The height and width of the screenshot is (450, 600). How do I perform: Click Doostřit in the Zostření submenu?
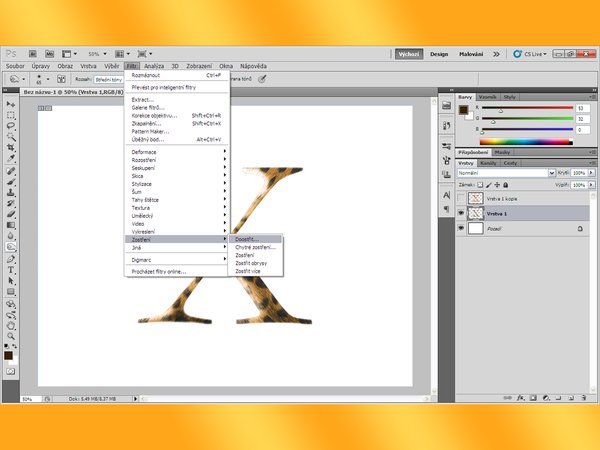point(245,238)
